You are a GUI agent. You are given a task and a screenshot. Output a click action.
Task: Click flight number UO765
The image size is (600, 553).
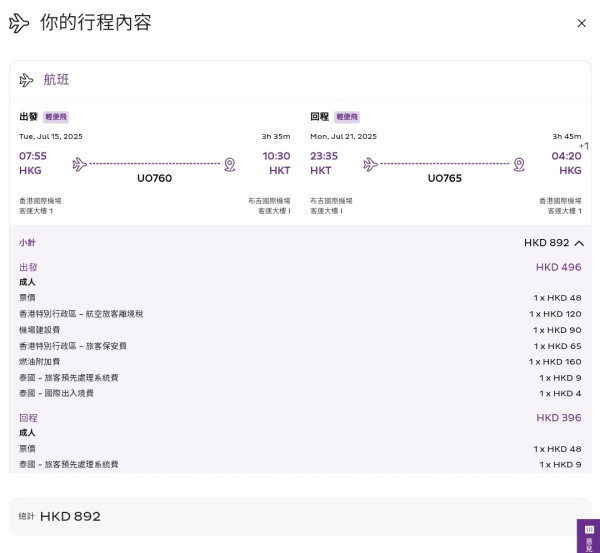click(x=445, y=178)
